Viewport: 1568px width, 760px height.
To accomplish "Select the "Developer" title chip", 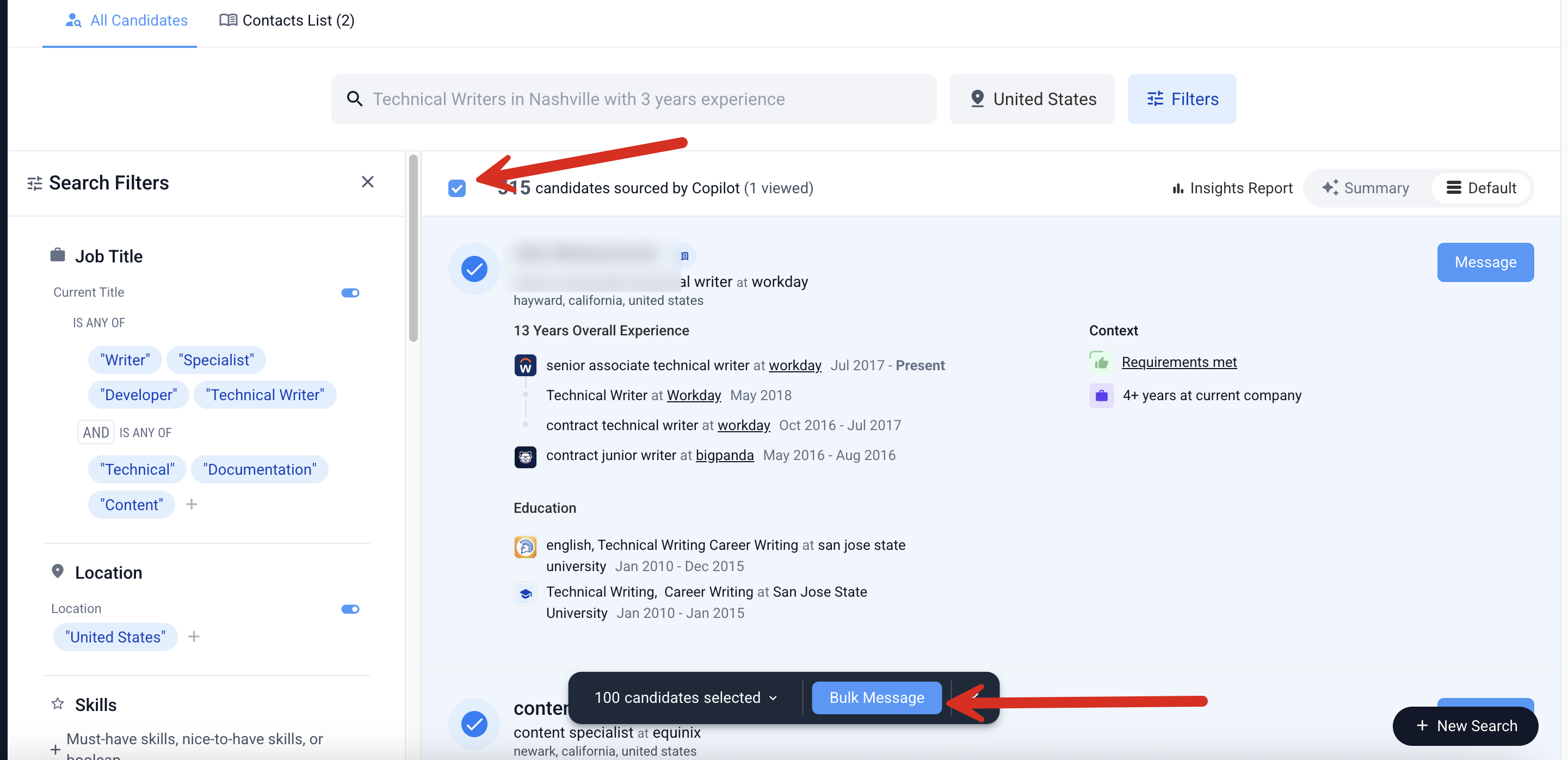I will coord(138,395).
